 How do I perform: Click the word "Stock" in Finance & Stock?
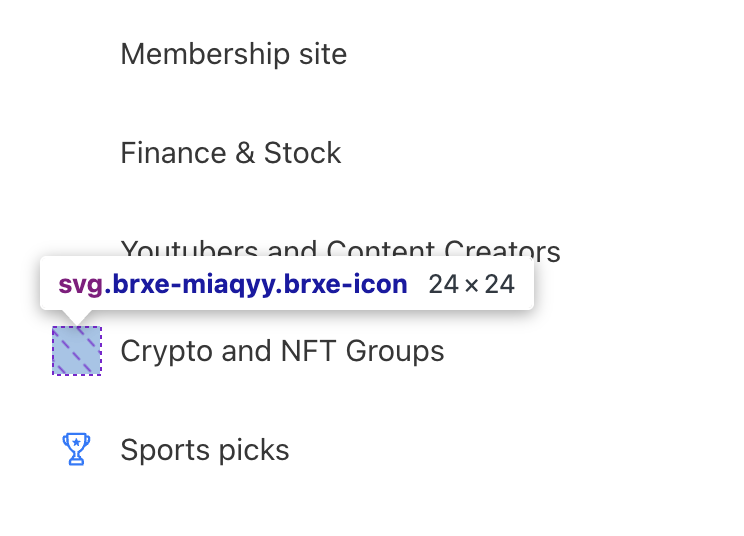click(302, 153)
